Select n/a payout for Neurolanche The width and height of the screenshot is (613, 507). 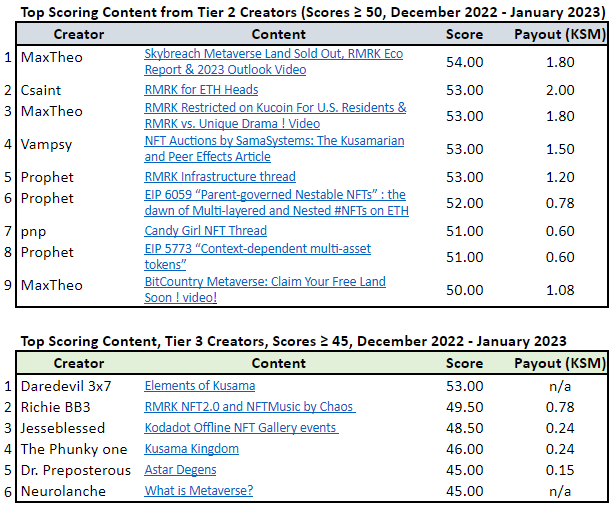[x=560, y=491]
